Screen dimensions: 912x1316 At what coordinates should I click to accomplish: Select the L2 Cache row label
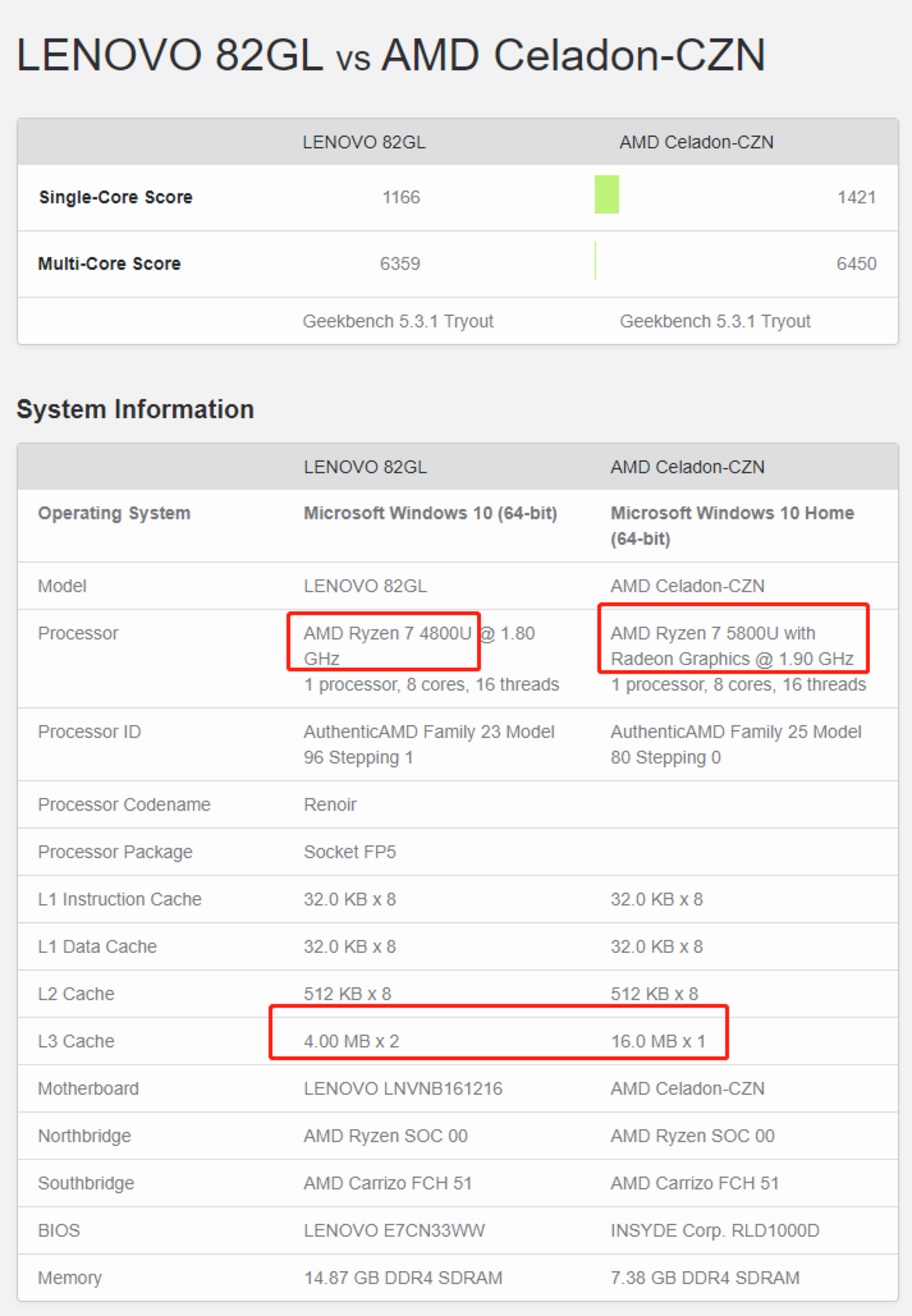coord(76,994)
